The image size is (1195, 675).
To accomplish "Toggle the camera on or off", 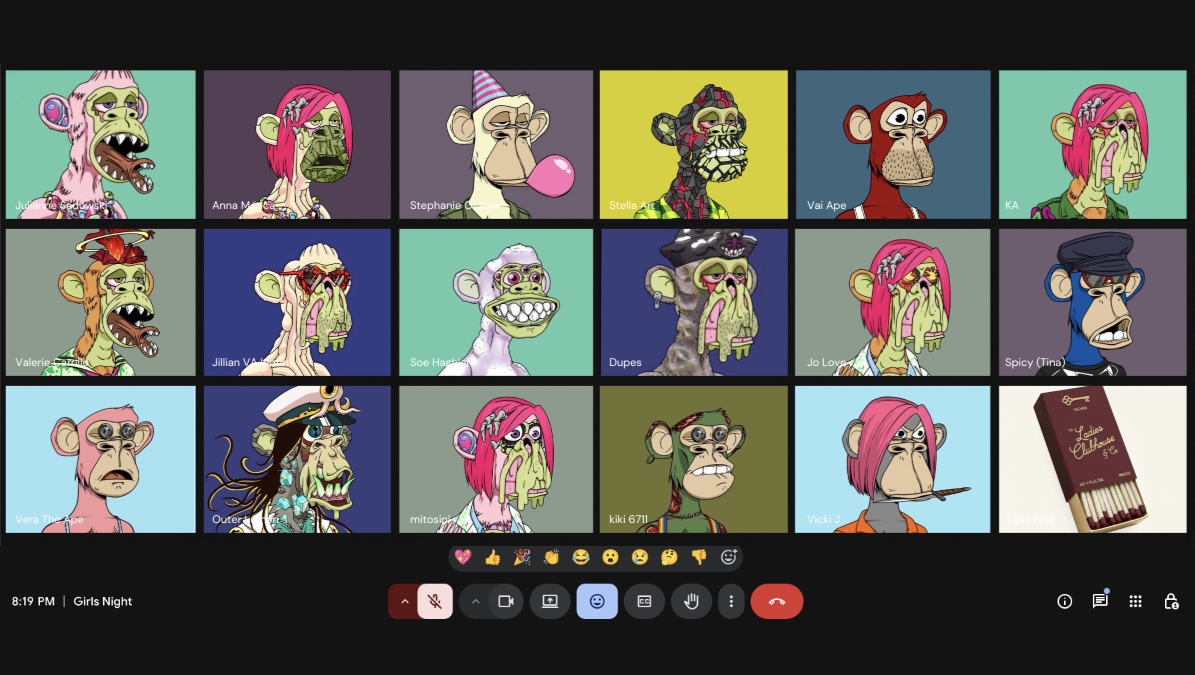I will (x=506, y=601).
